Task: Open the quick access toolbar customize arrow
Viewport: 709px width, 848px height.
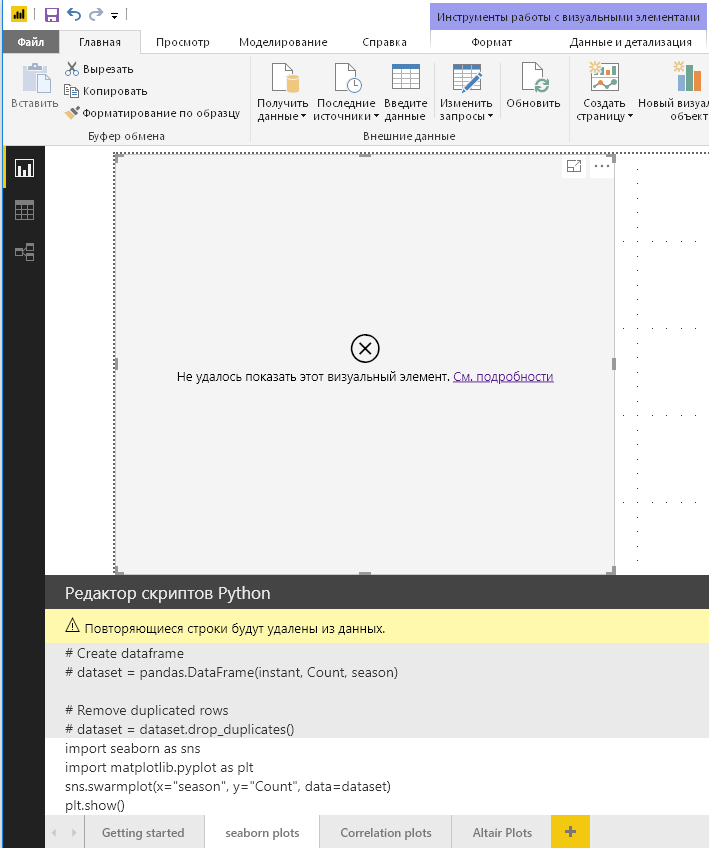Action: tap(115, 16)
